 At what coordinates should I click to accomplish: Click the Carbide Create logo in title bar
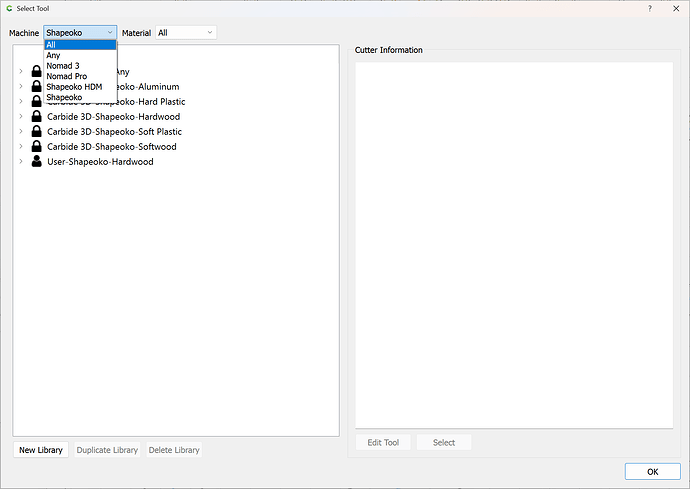9,8
